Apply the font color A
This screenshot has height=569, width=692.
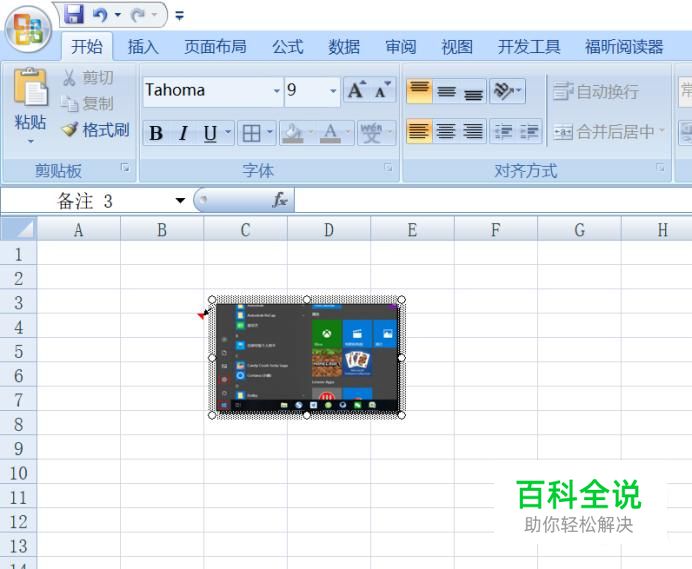[x=330, y=133]
